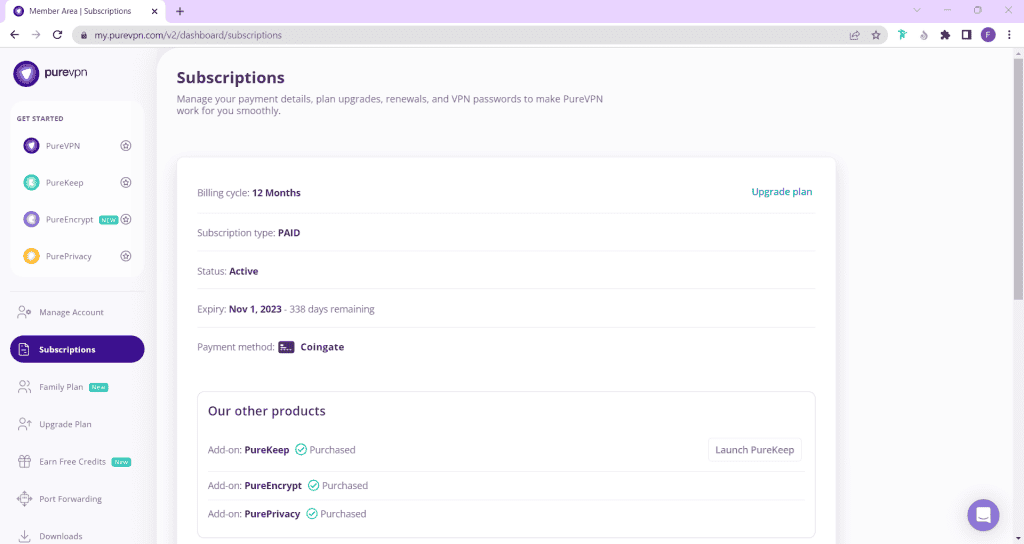Click the "Nov 1, 2023" expiry date
This screenshot has height=544, width=1024.
click(x=255, y=309)
